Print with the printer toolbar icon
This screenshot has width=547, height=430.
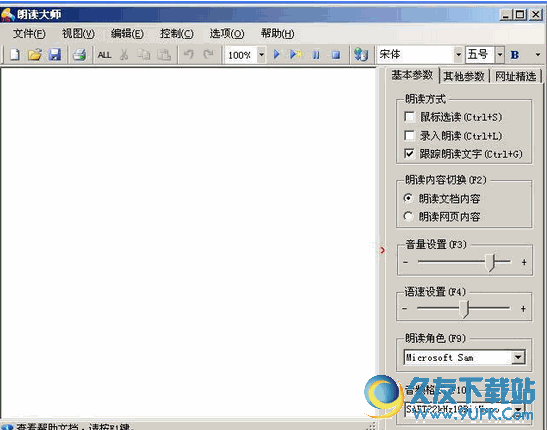[80, 55]
